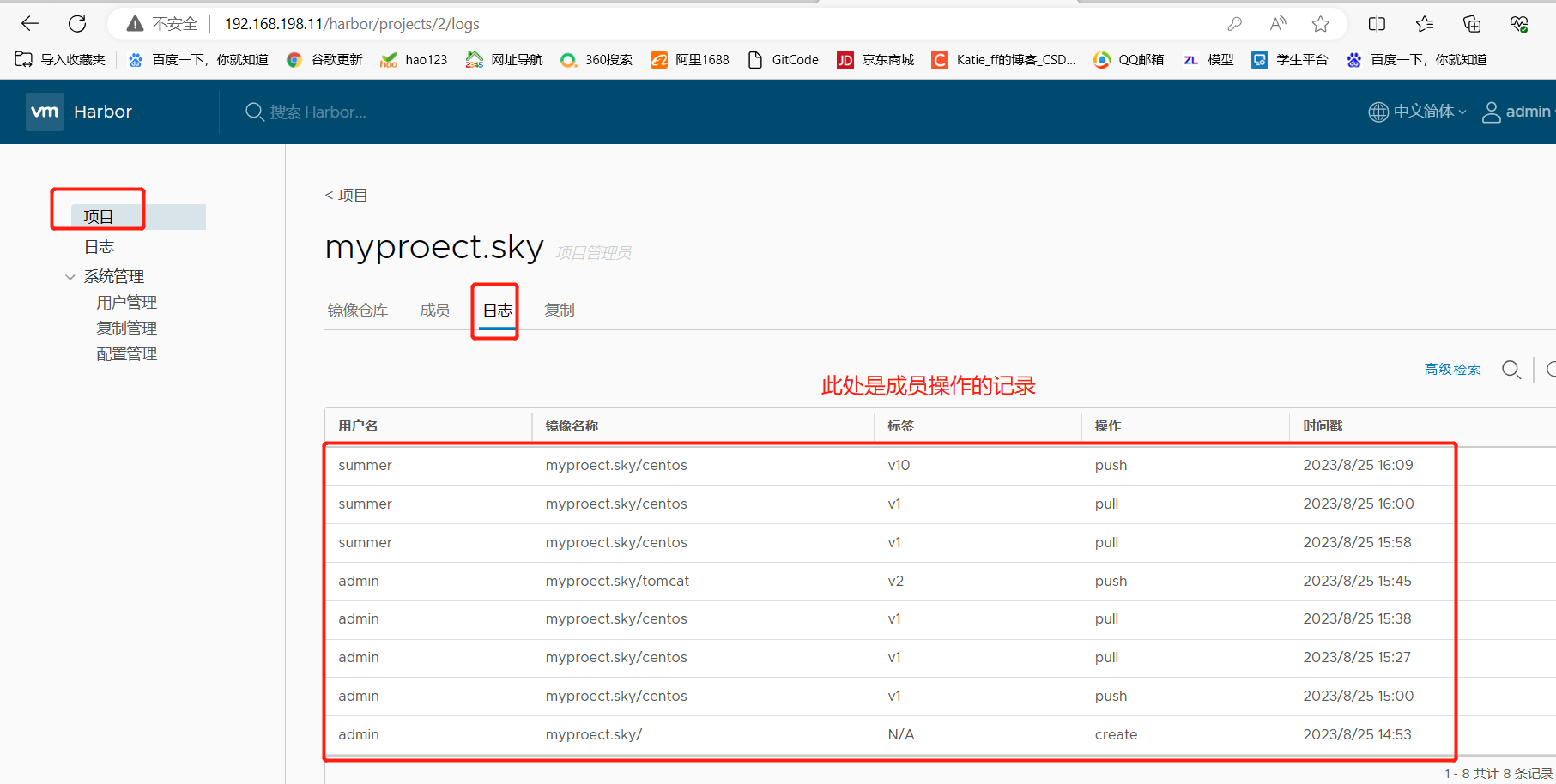Click timestamp 2023/8/25 15:45
The height and width of the screenshot is (784, 1556).
tap(1357, 581)
